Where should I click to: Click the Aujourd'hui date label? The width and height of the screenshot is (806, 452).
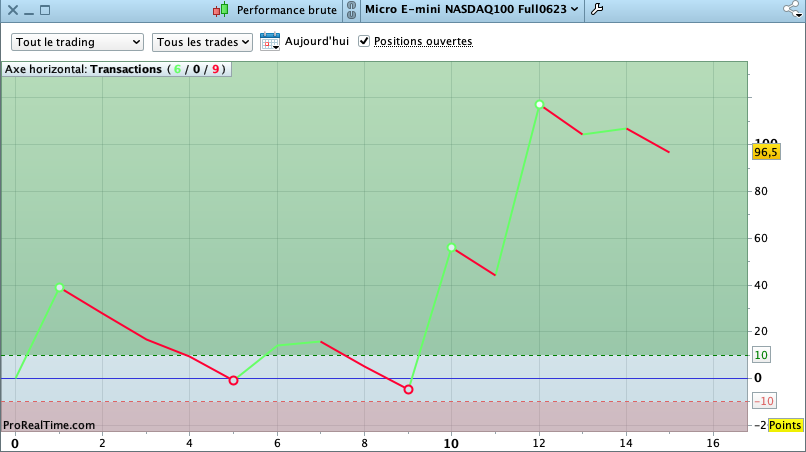(x=317, y=41)
